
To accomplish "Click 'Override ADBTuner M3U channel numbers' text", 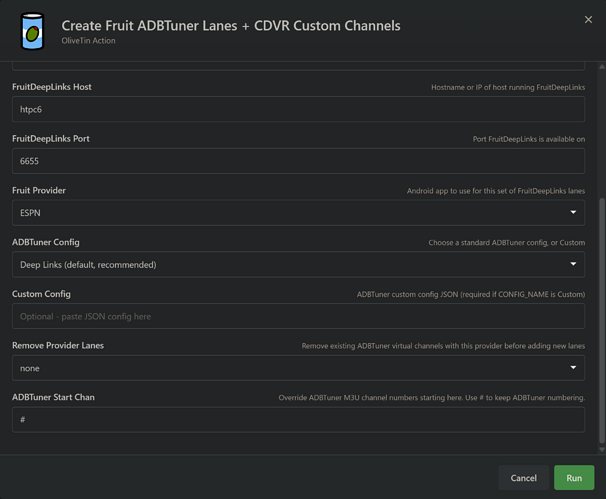I will (x=432, y=398).
